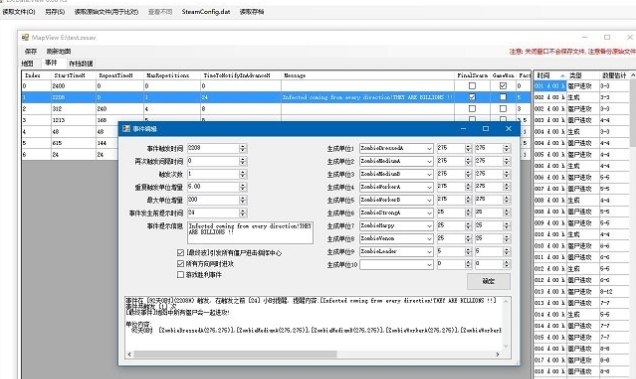Toggle the 所有方向同时进攻 checkbox

tap(180, 263)
